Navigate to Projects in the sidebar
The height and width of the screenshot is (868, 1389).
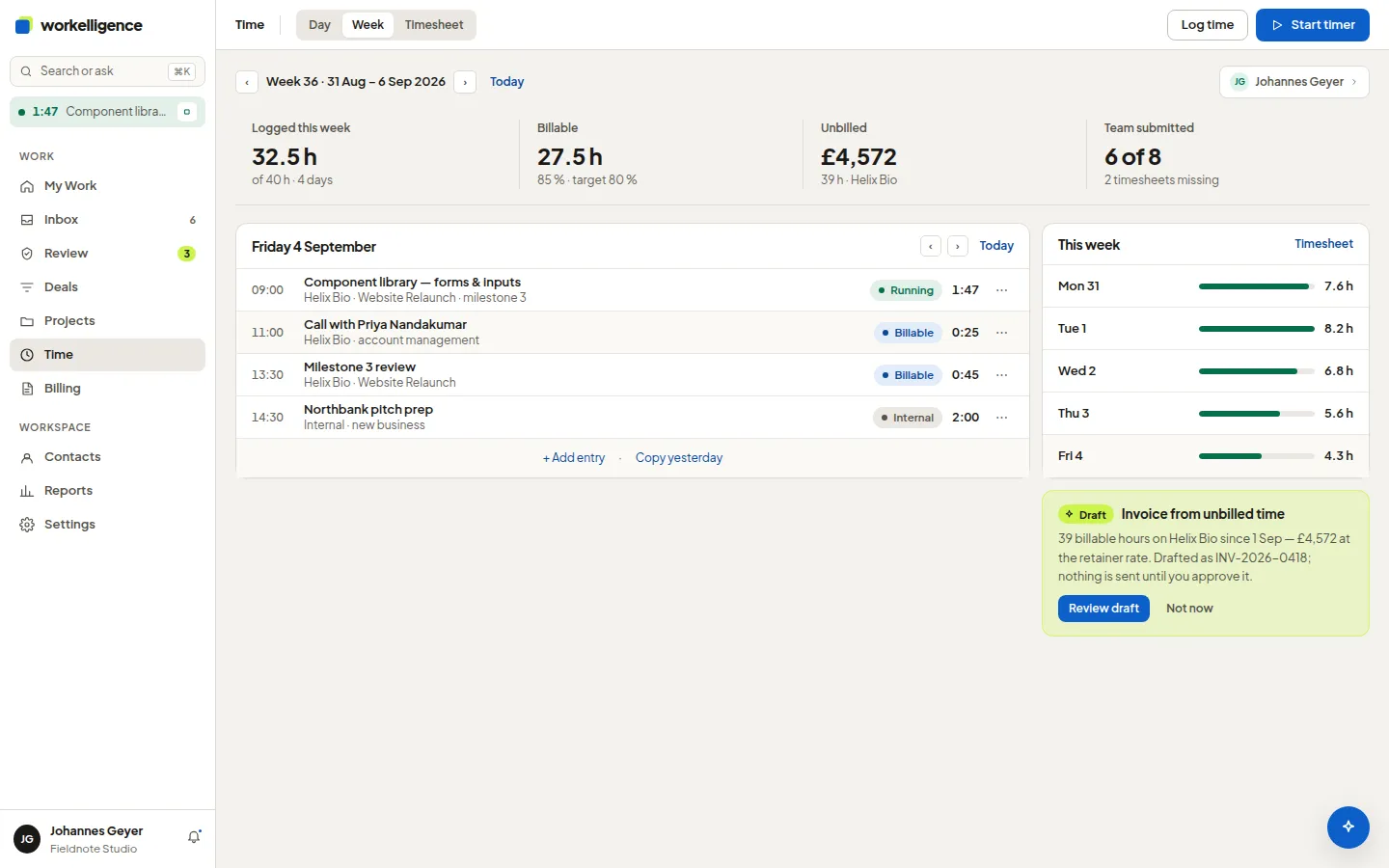[x=107, y=321]
